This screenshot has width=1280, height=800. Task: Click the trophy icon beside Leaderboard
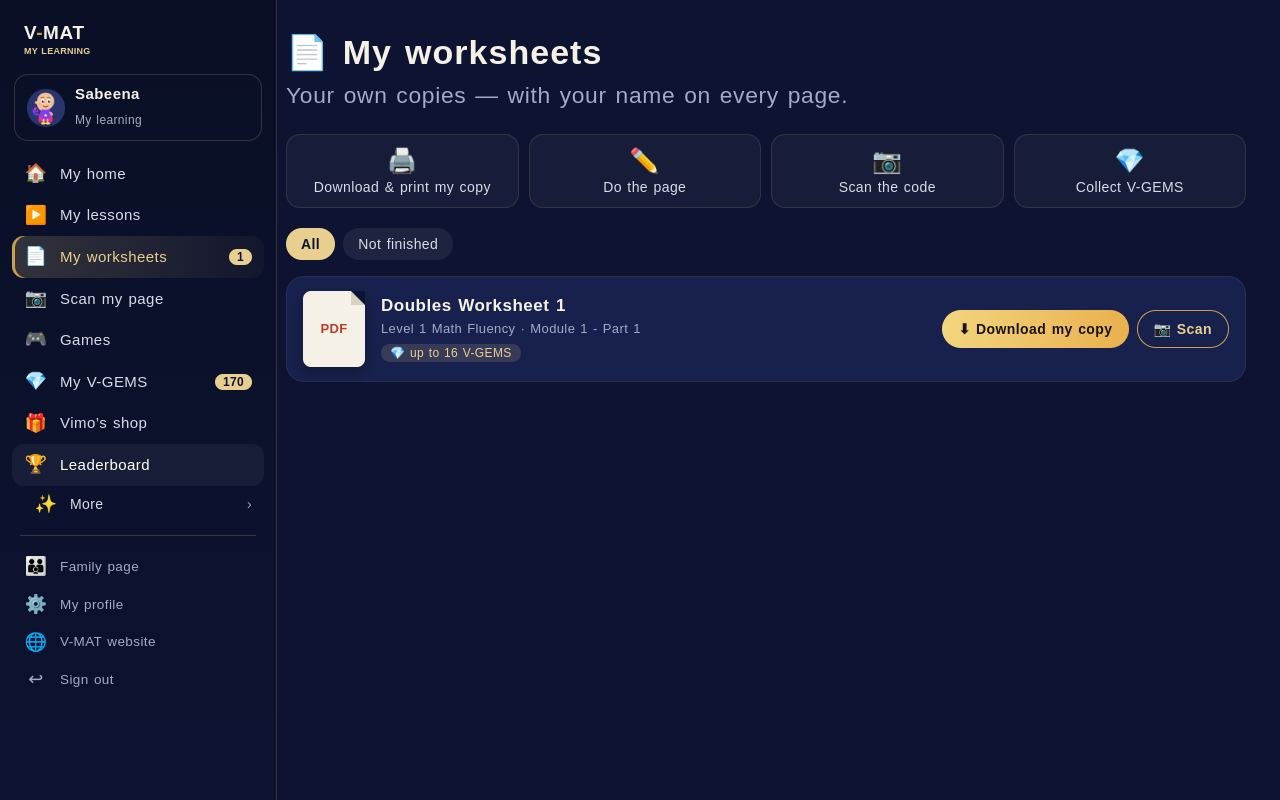36,464
